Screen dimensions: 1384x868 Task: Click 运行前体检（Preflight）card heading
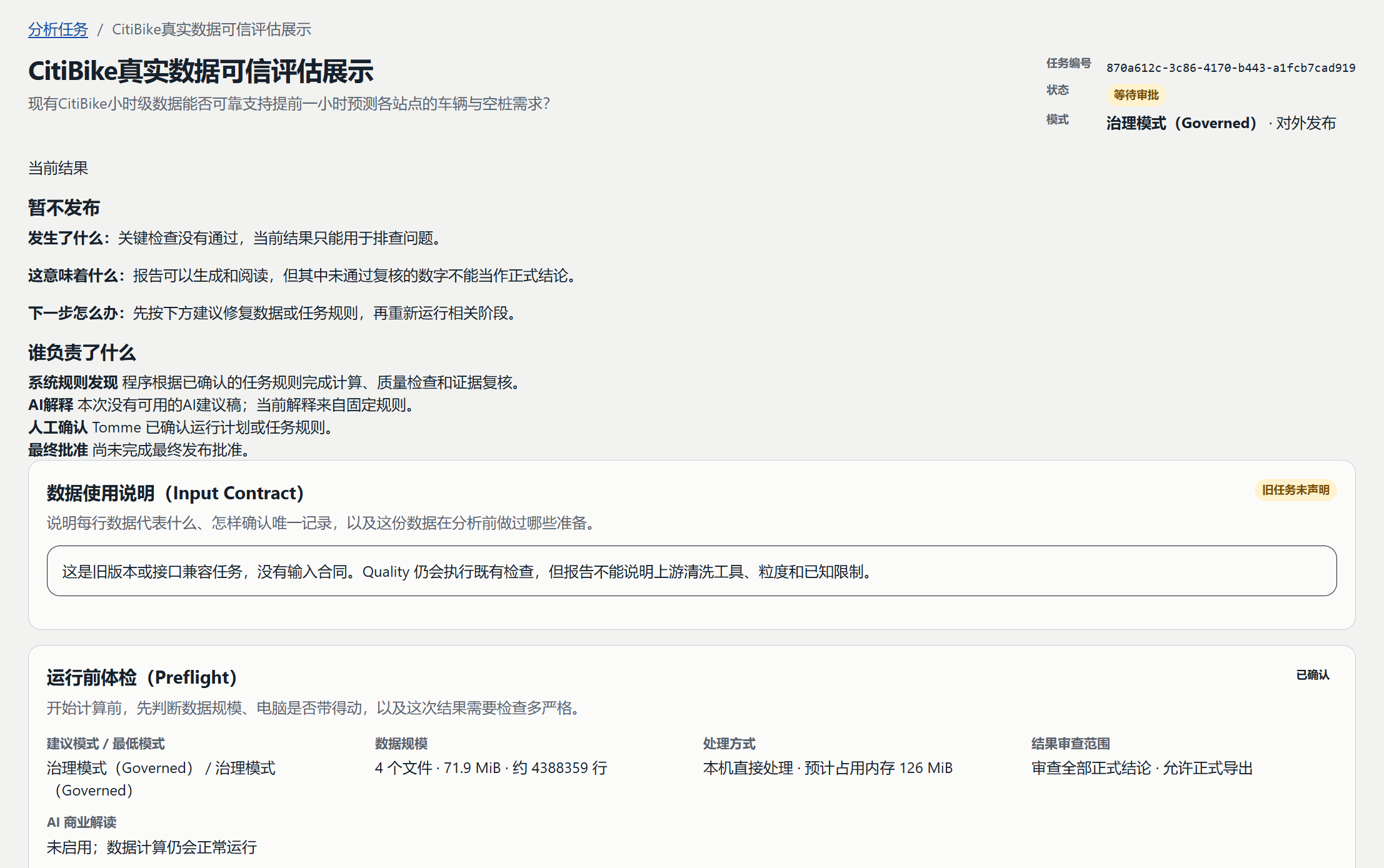click(142, 677)
